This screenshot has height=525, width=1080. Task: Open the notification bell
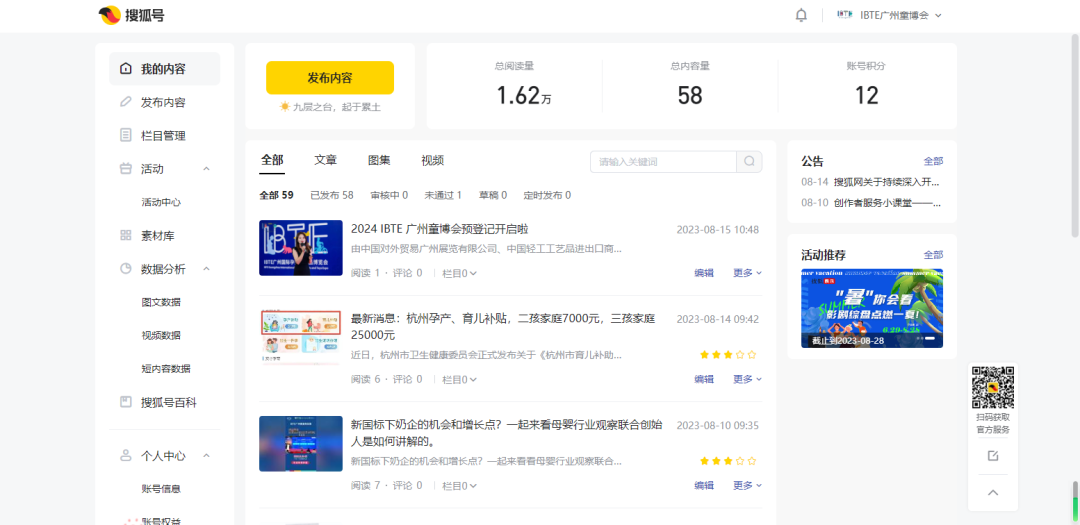tap(801, 15)
